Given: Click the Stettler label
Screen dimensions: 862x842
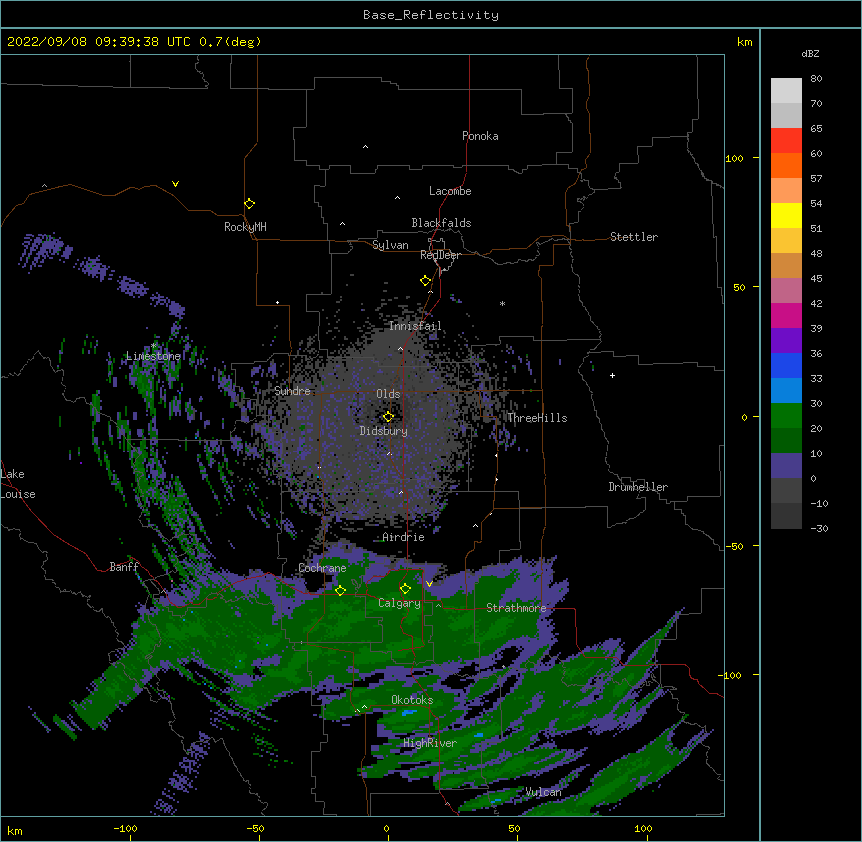Looking at the screenshot, I should click(634, 237).
